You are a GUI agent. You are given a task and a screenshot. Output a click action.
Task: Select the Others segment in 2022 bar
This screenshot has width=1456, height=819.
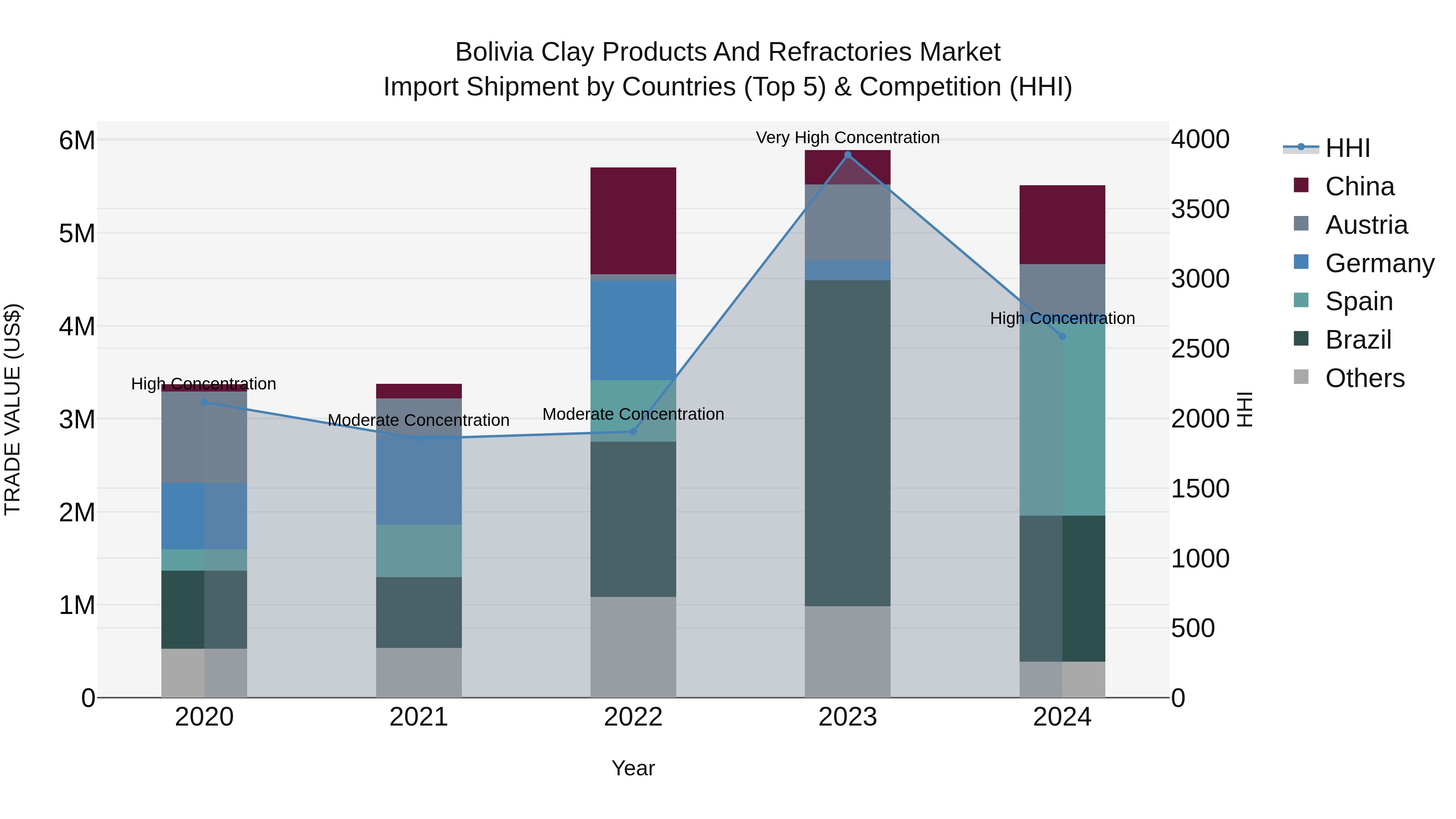pos(633,647)
